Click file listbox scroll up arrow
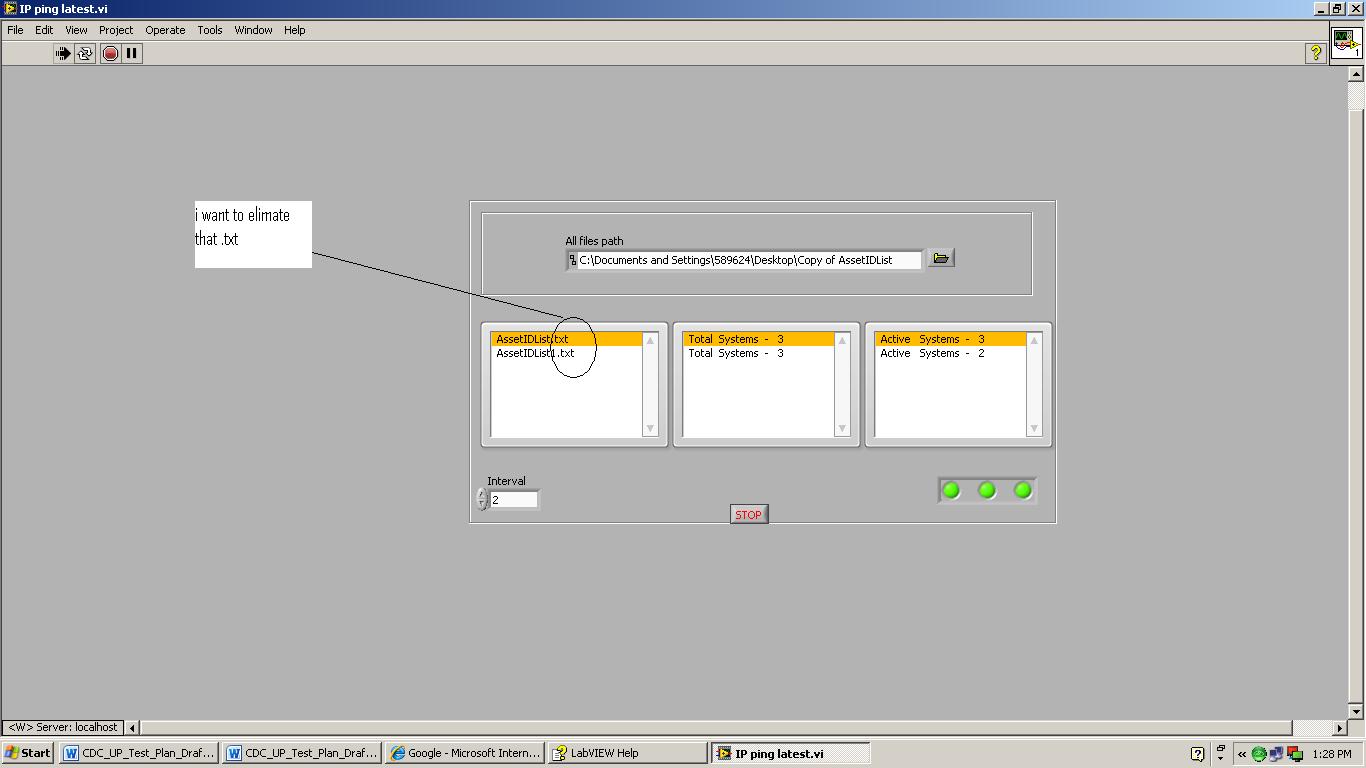1366x768 pixels. 650,341
